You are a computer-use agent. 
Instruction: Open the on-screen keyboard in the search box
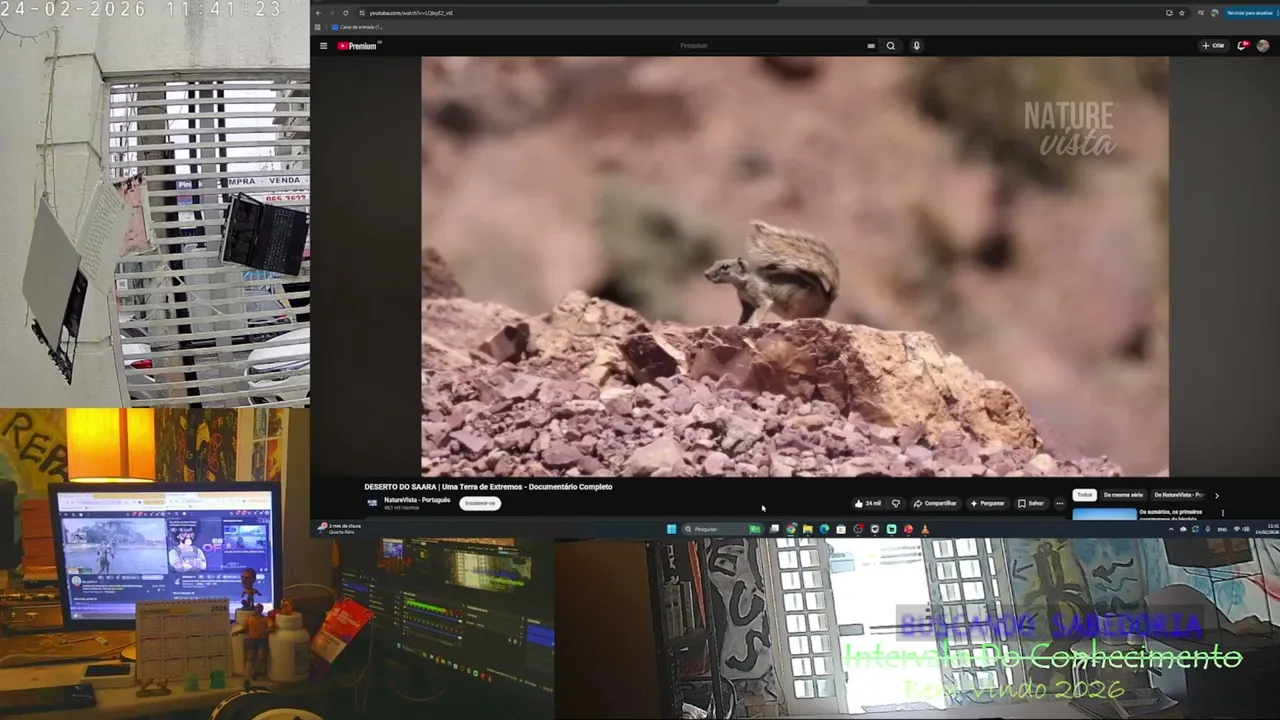871,46
